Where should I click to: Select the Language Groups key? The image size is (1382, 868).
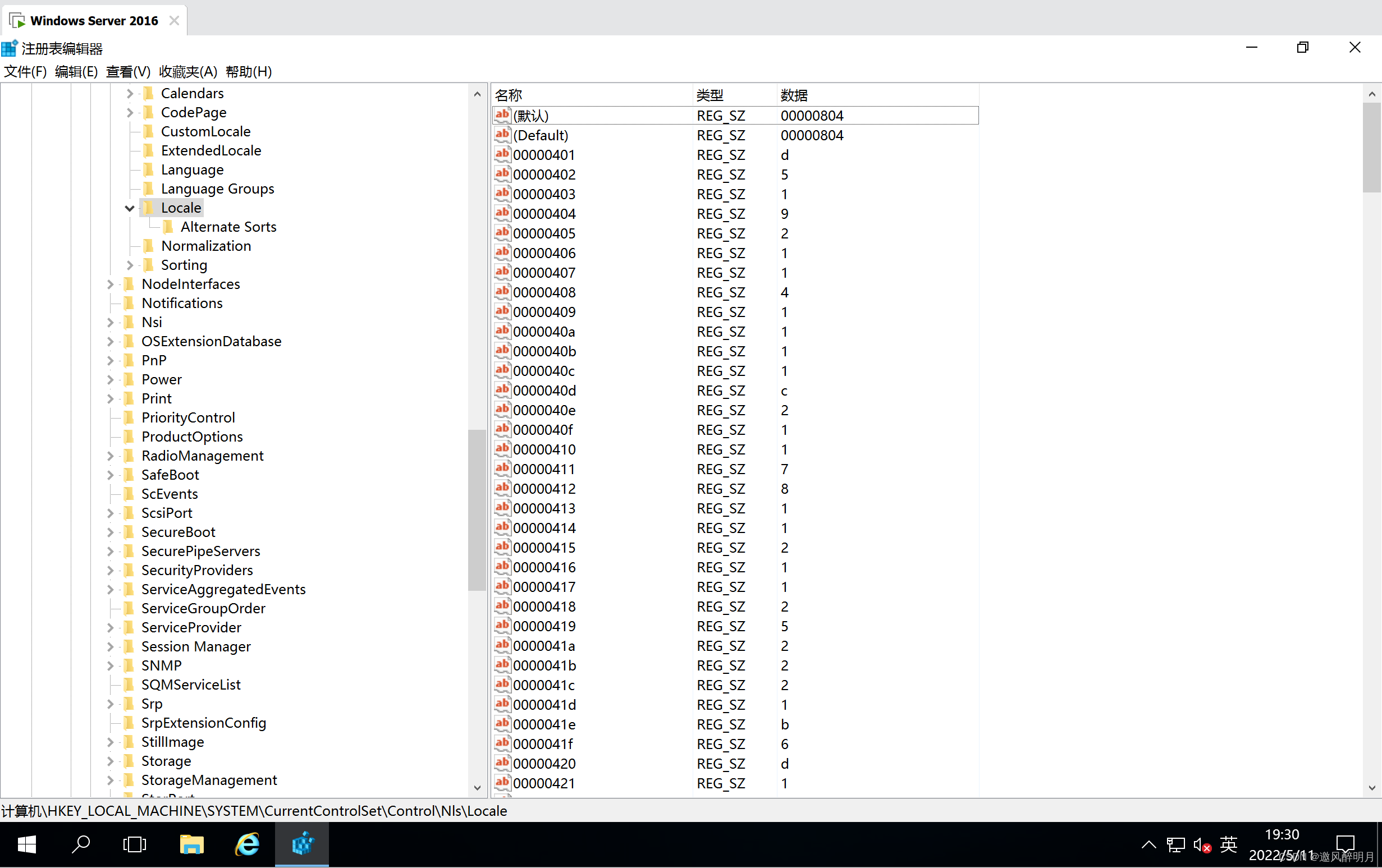pyautogui.click(x=217, y=189)
